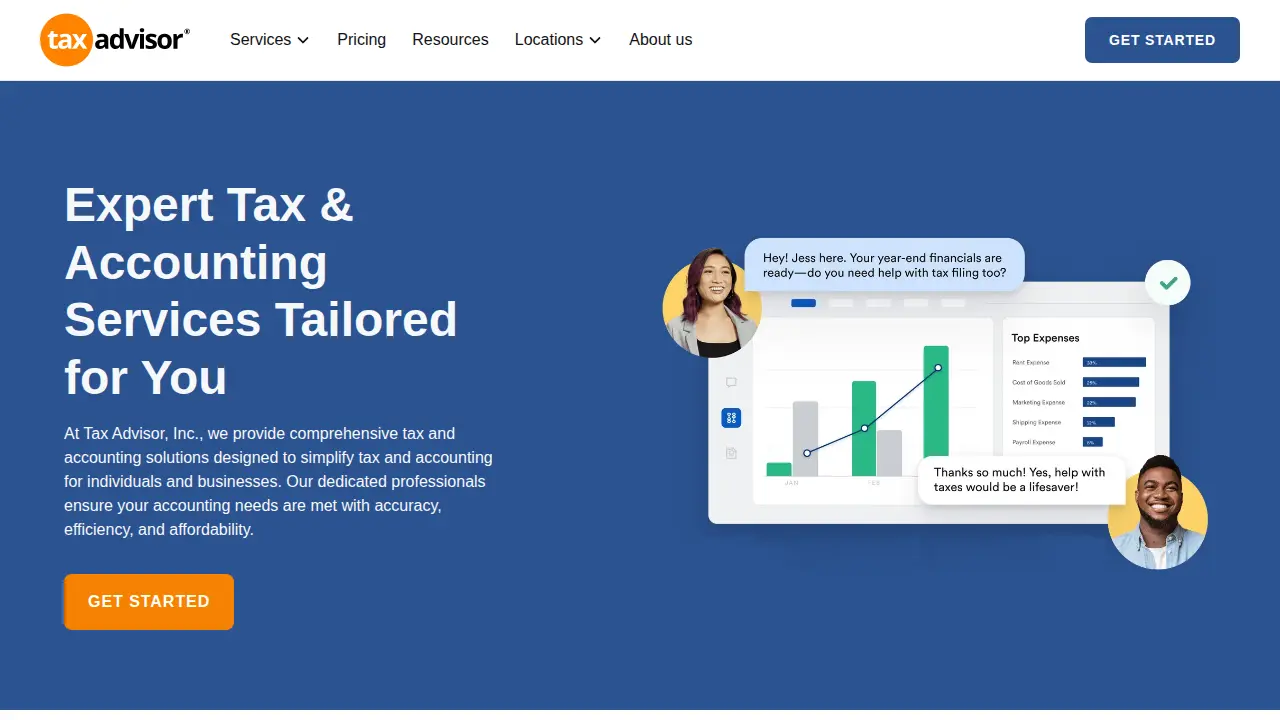The image size is (1280, 720).
Task: Expand the Locations dropdown menu
Action: (558, 40)
